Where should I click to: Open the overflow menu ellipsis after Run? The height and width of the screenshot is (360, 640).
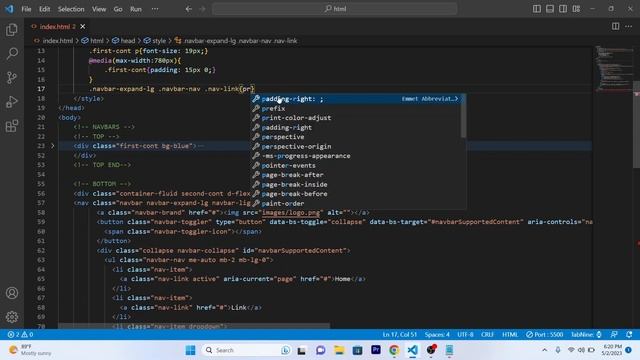(155, 9)
